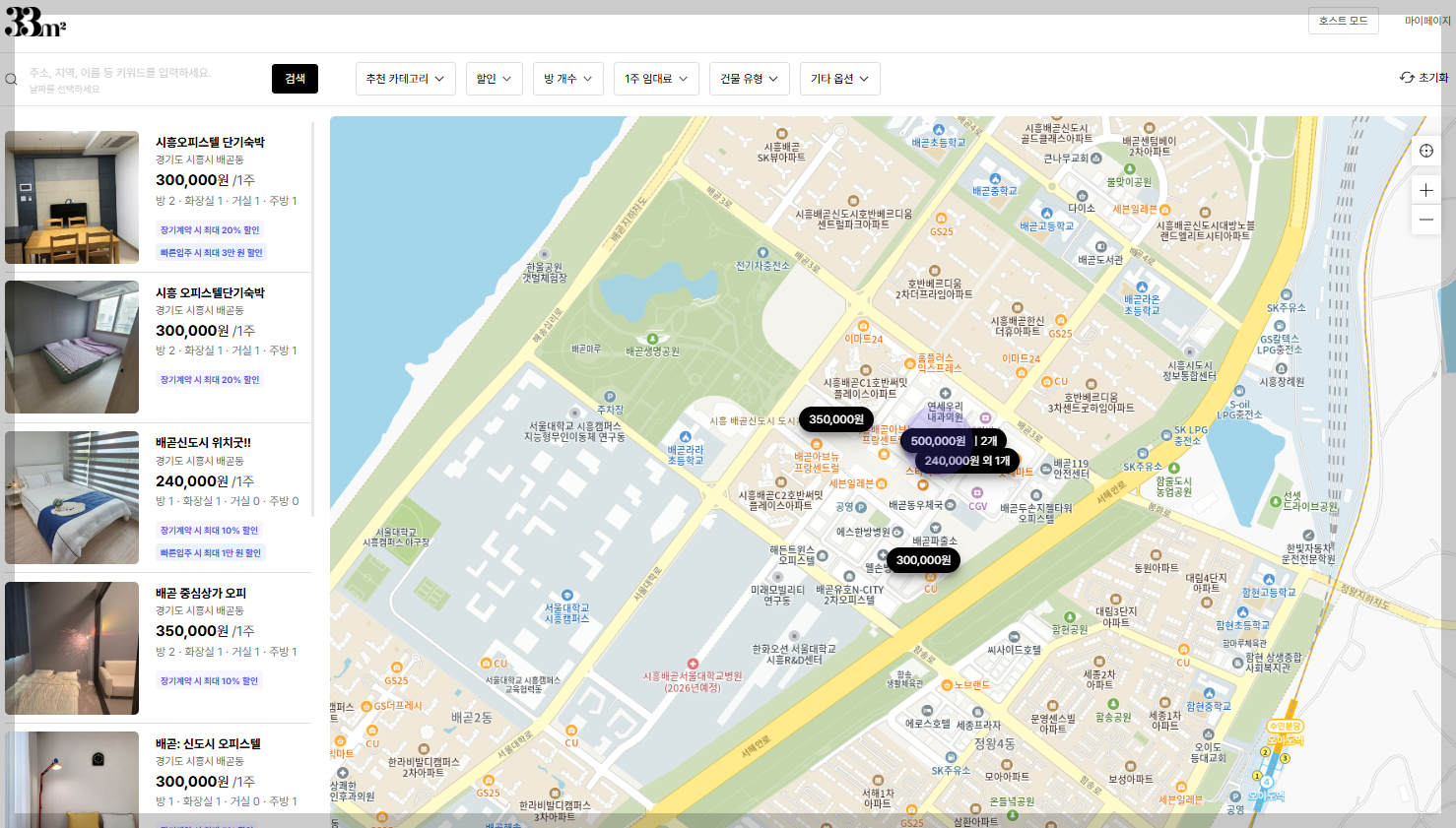Open 배곧: 신도시 오피스텔 listing thumbnail
Viewport: 1456px width, 828px height.
(x=72, y=778)
